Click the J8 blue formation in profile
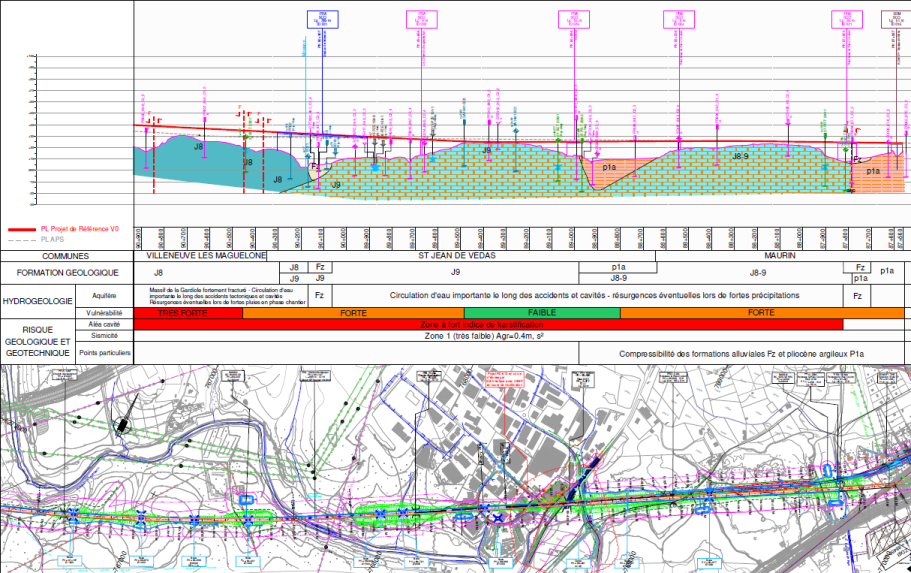 coord(198,152)
